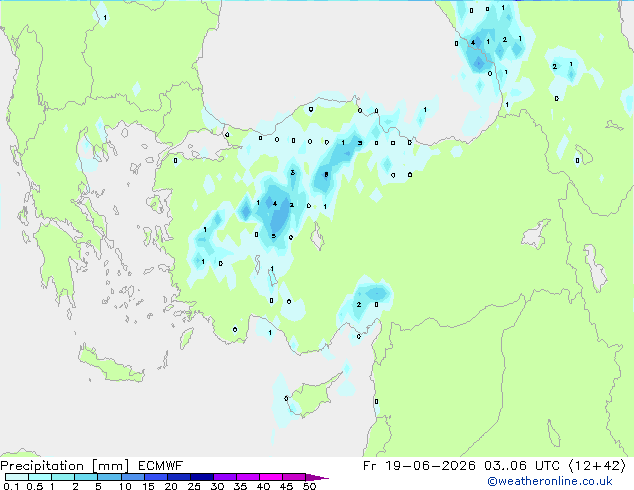Select the 45–50 mm legend swatch

[294, 477]
